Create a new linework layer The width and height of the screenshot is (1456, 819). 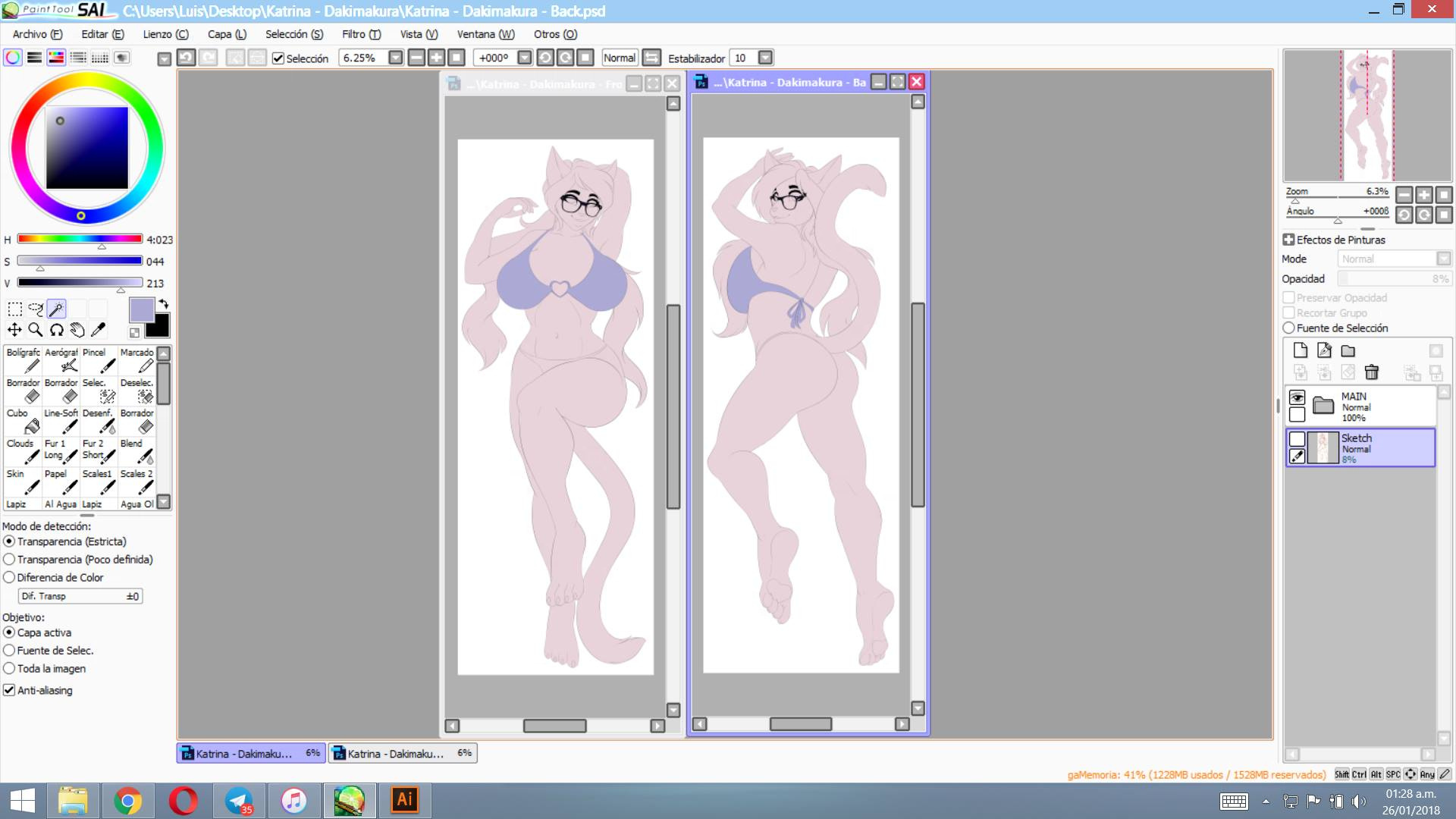(1324, 350)
